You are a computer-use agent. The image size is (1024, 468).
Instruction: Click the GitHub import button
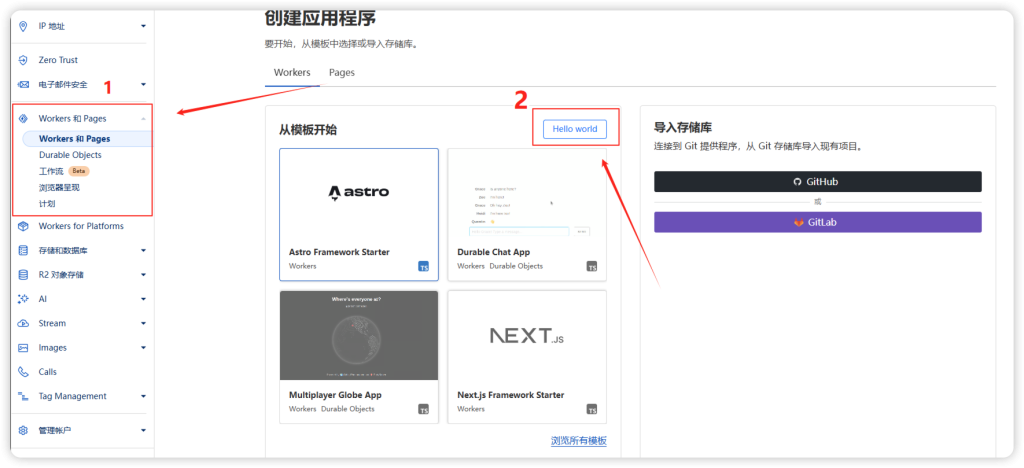(818, 182)
